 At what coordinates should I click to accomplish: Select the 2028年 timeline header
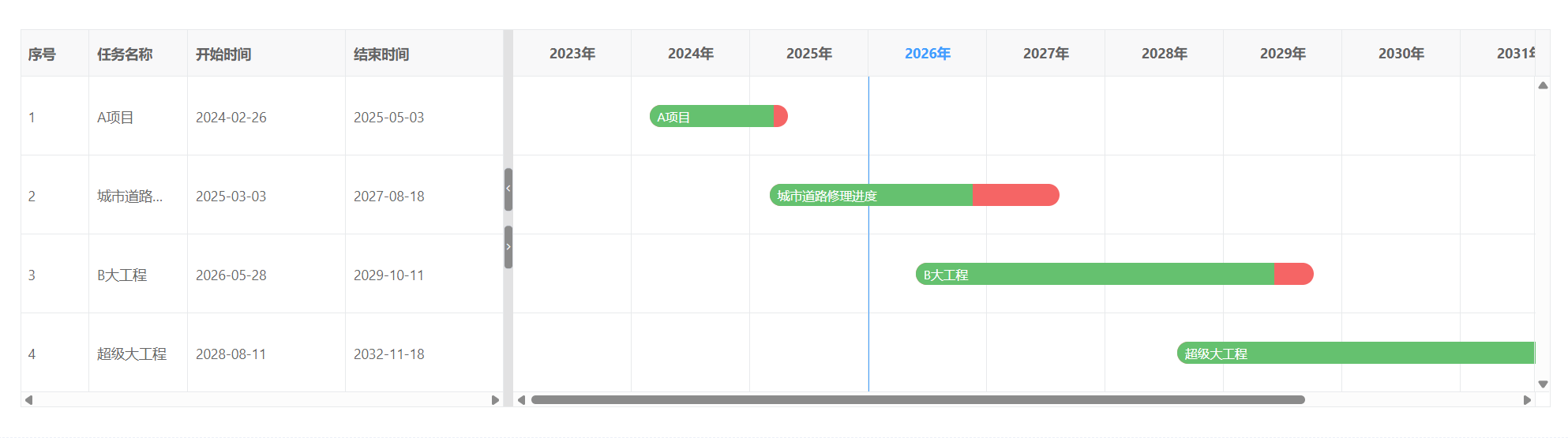1165,54
